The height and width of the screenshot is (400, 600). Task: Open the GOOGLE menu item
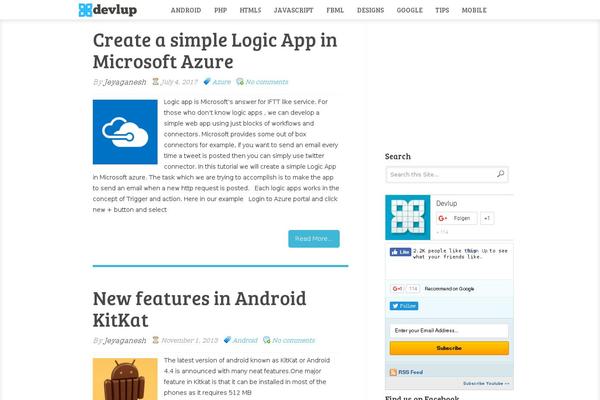[x=409, y=10]
